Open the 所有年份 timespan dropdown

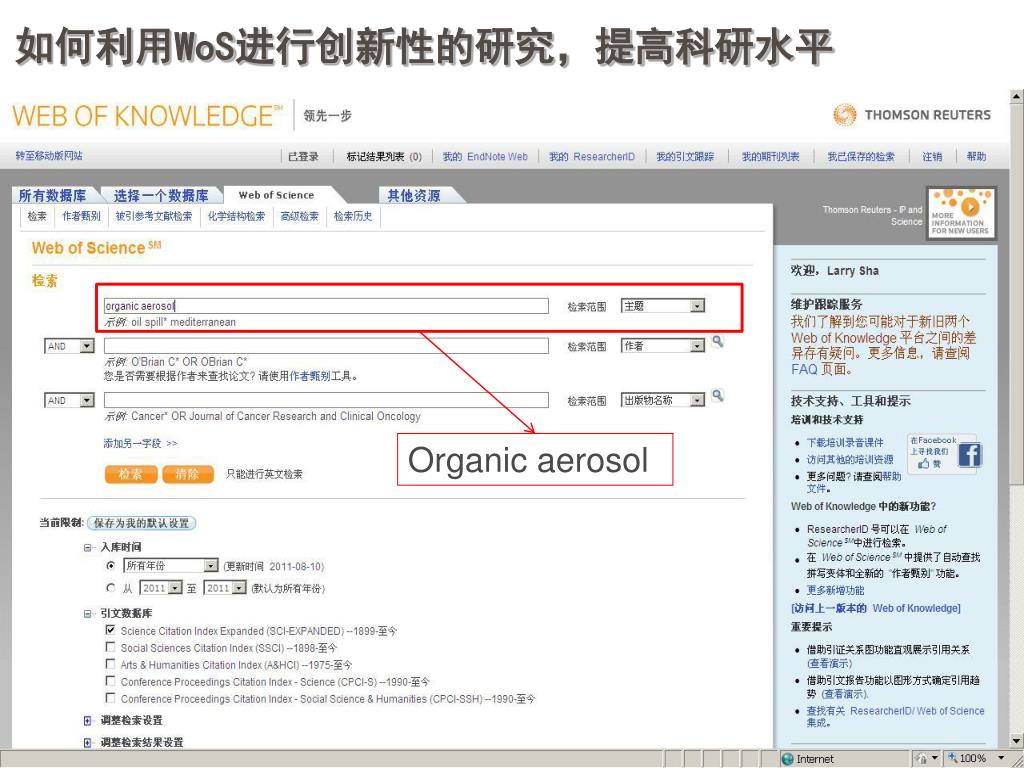click(x=170, y=566)
